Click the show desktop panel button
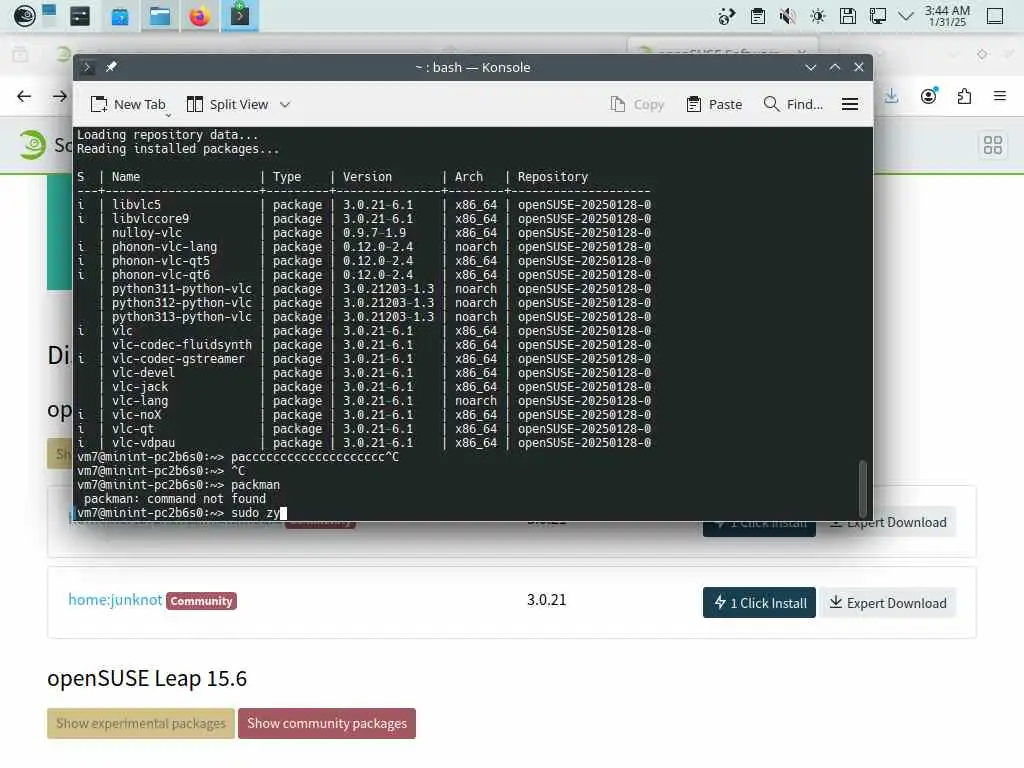The width and height of the screenshot is (1024, 768). pyautogui.click(x=995, y=16)
